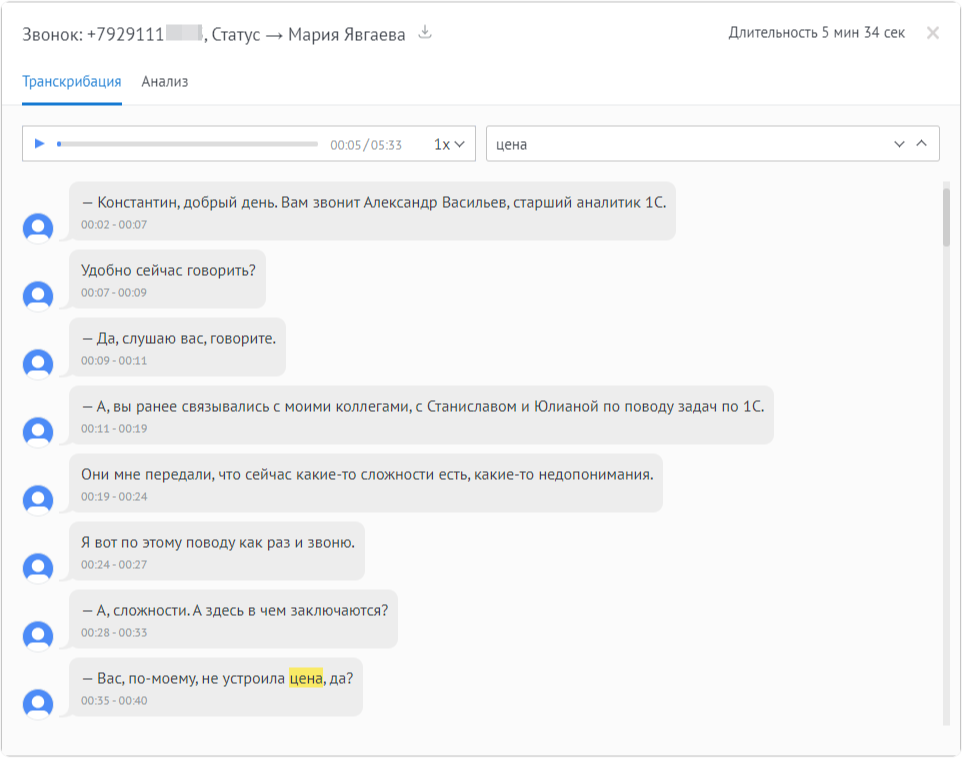Screen dimensions: 962x758
Task: Click timestamp 00:19 - 00:24
Action: pyautogui.click(x=114, y=497)
